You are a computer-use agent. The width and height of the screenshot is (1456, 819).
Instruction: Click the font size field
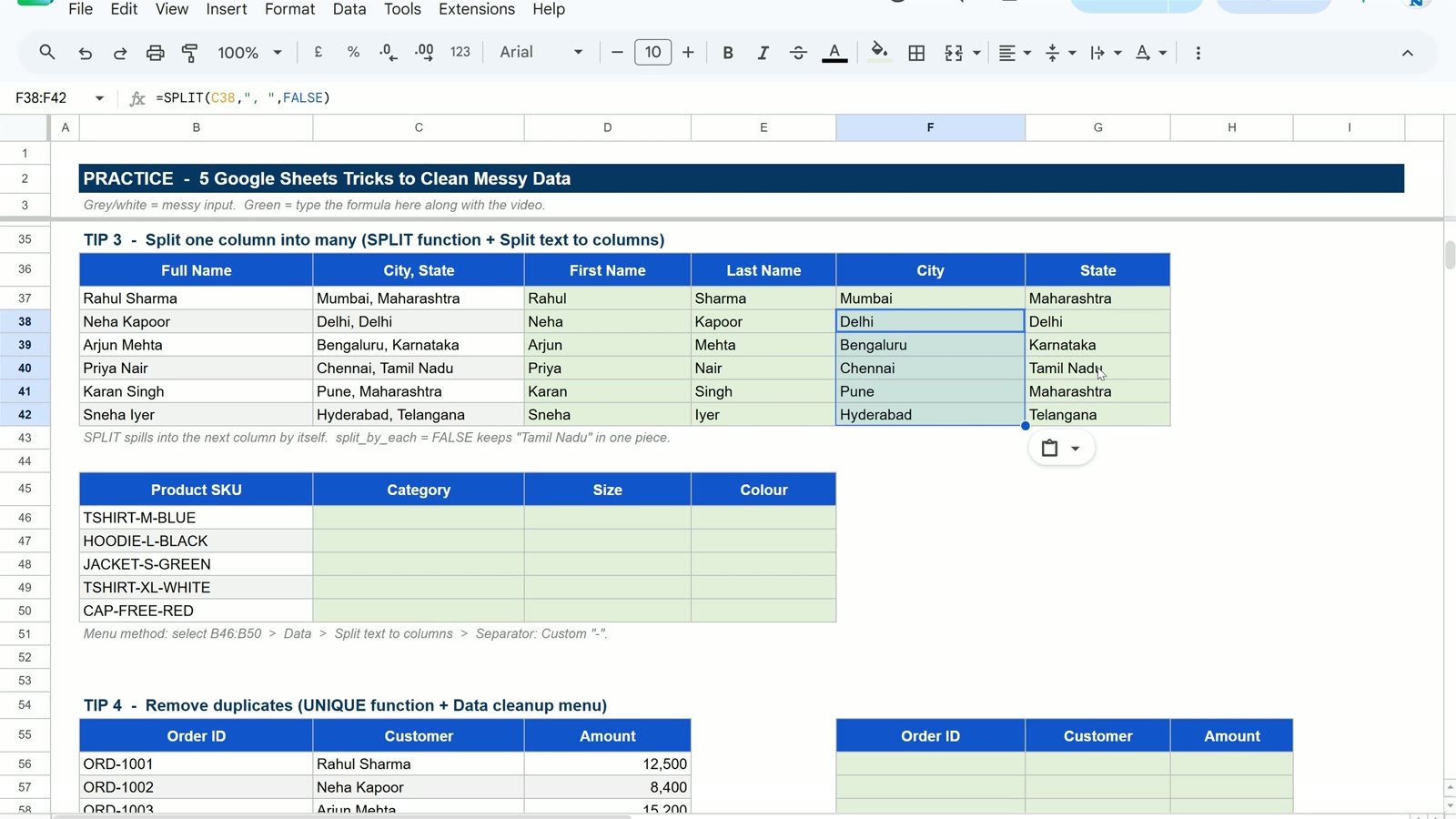(x=652, y=53)
